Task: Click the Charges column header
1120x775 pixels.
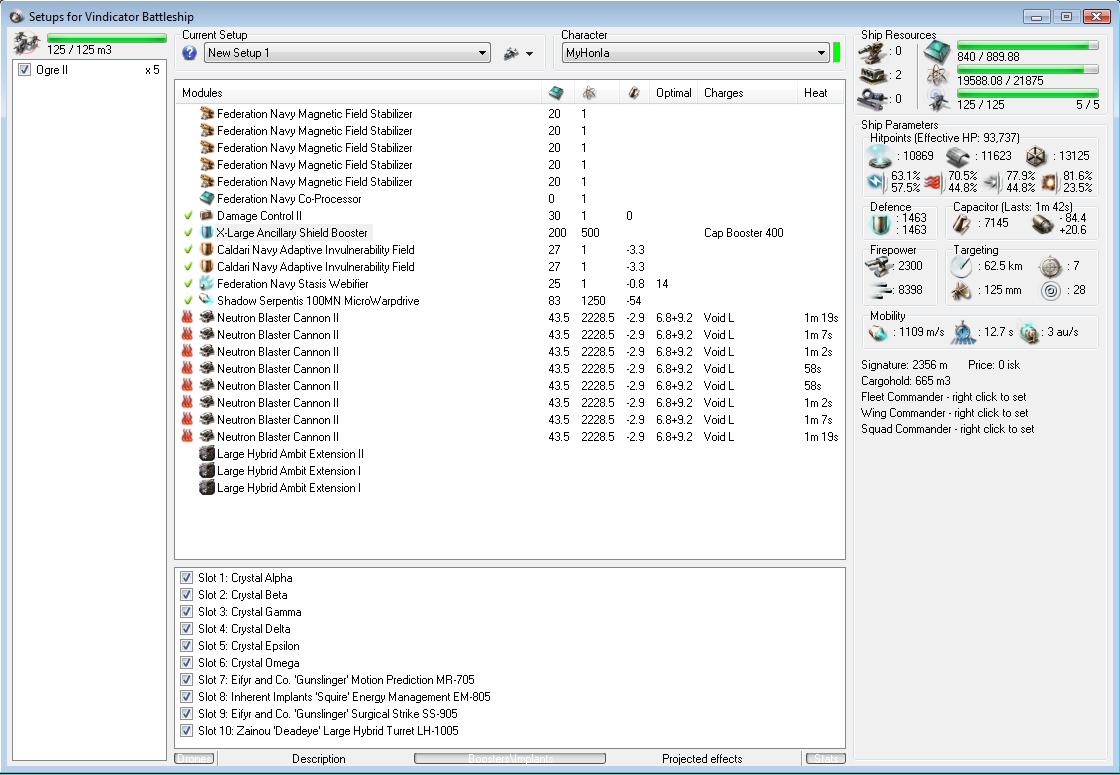Action: coord(747,93)
